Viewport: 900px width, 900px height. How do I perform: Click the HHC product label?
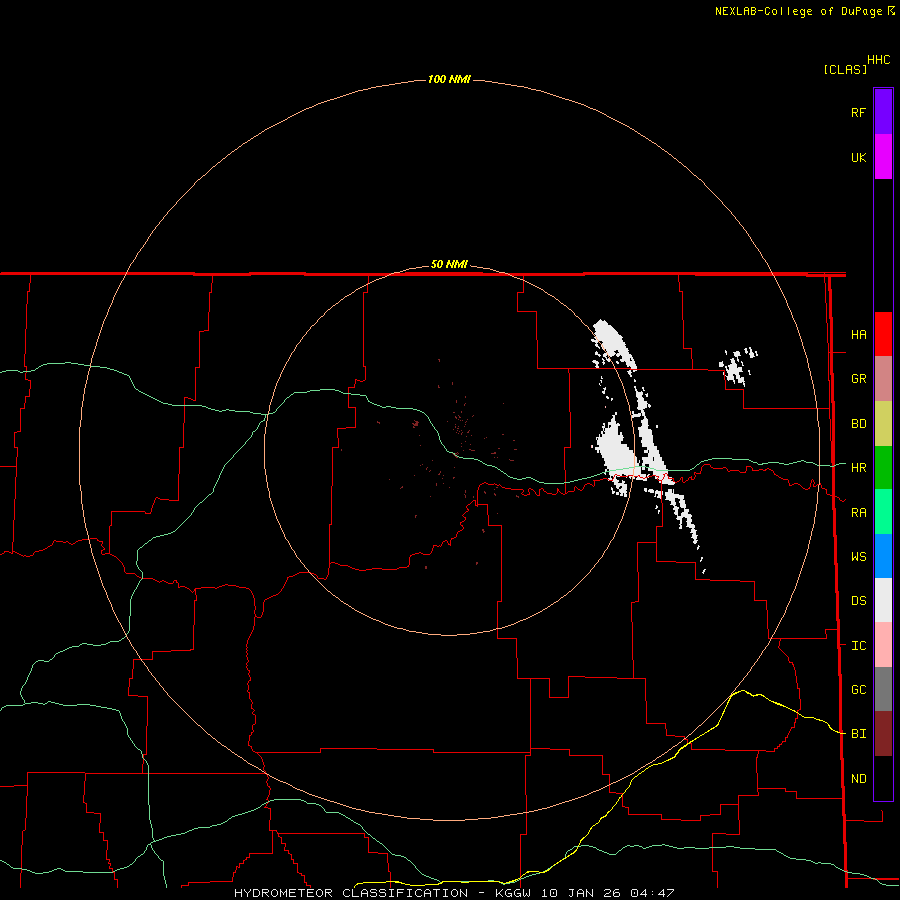[878, 60]
